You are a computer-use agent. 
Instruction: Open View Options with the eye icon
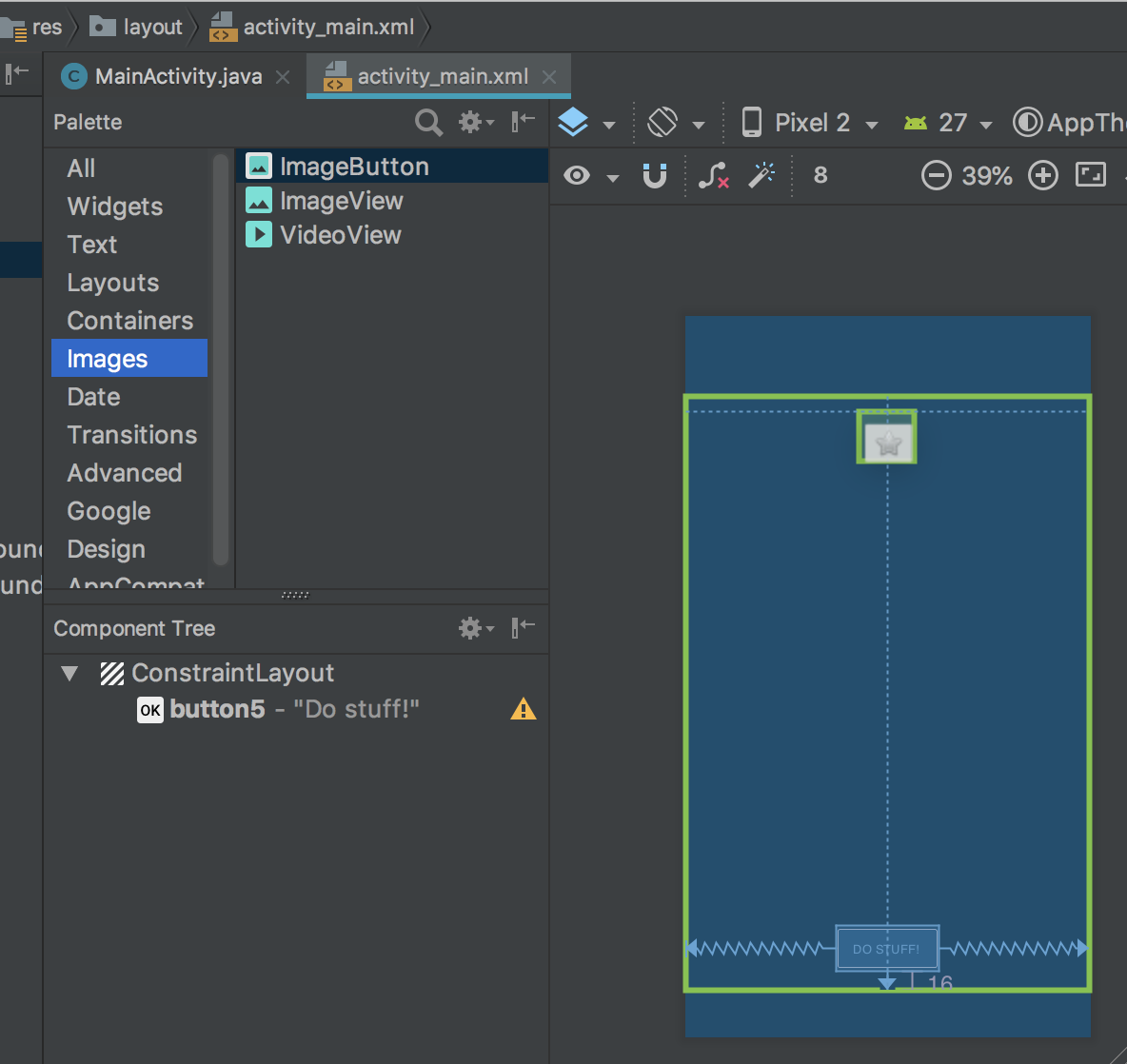(576, 175)
